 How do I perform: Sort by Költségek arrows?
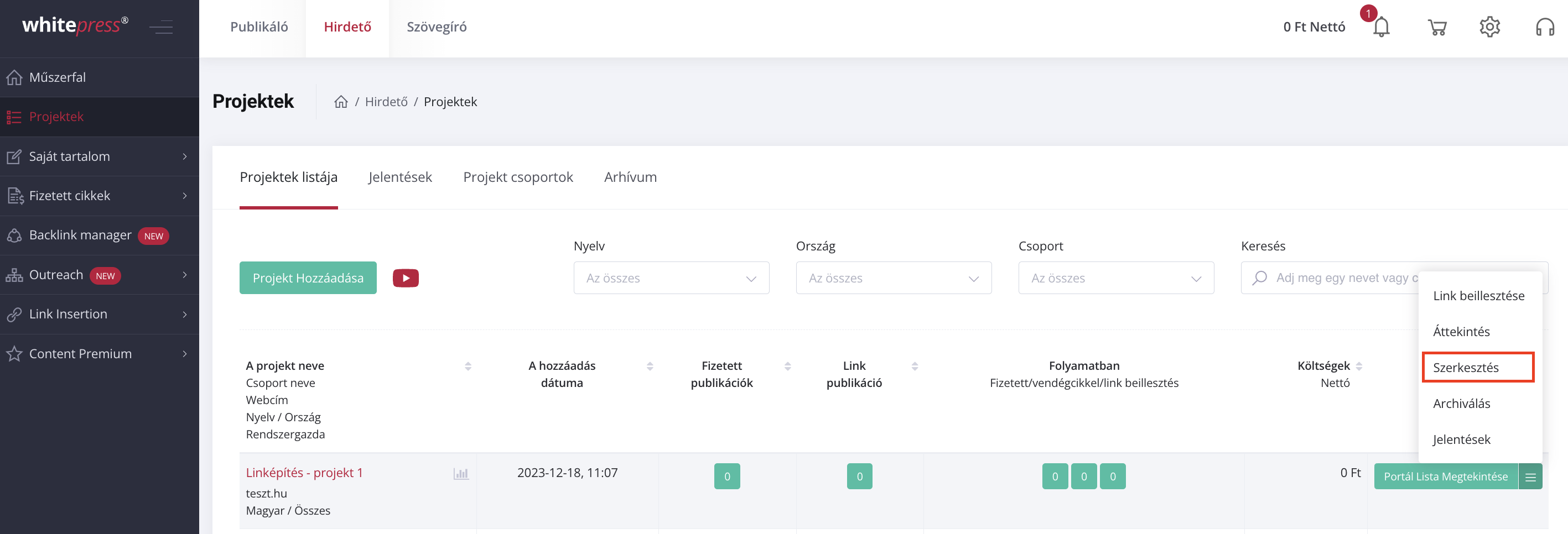tap(1359, 366)
